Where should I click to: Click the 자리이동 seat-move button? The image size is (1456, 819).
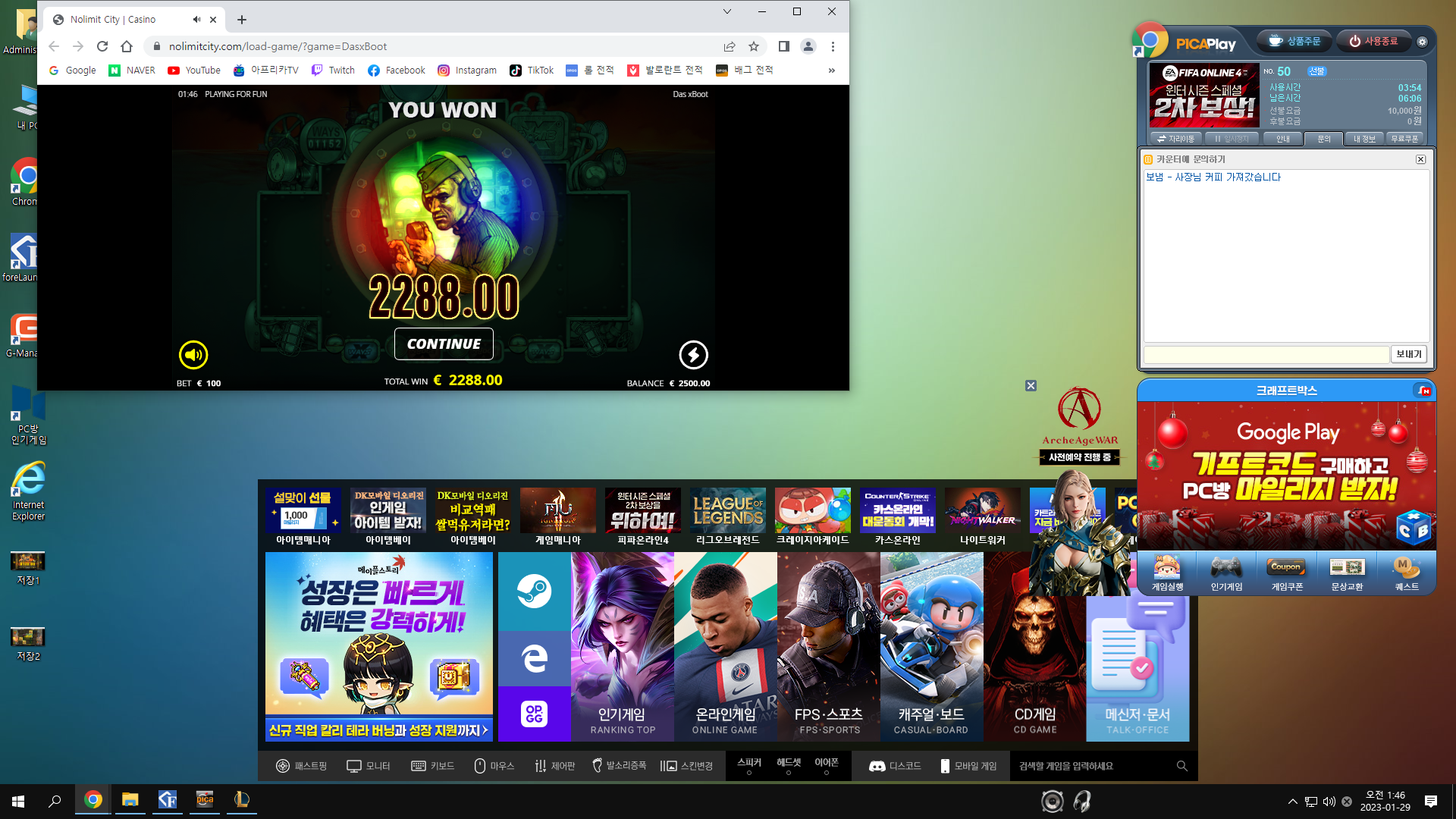(x=1176, y=139)
